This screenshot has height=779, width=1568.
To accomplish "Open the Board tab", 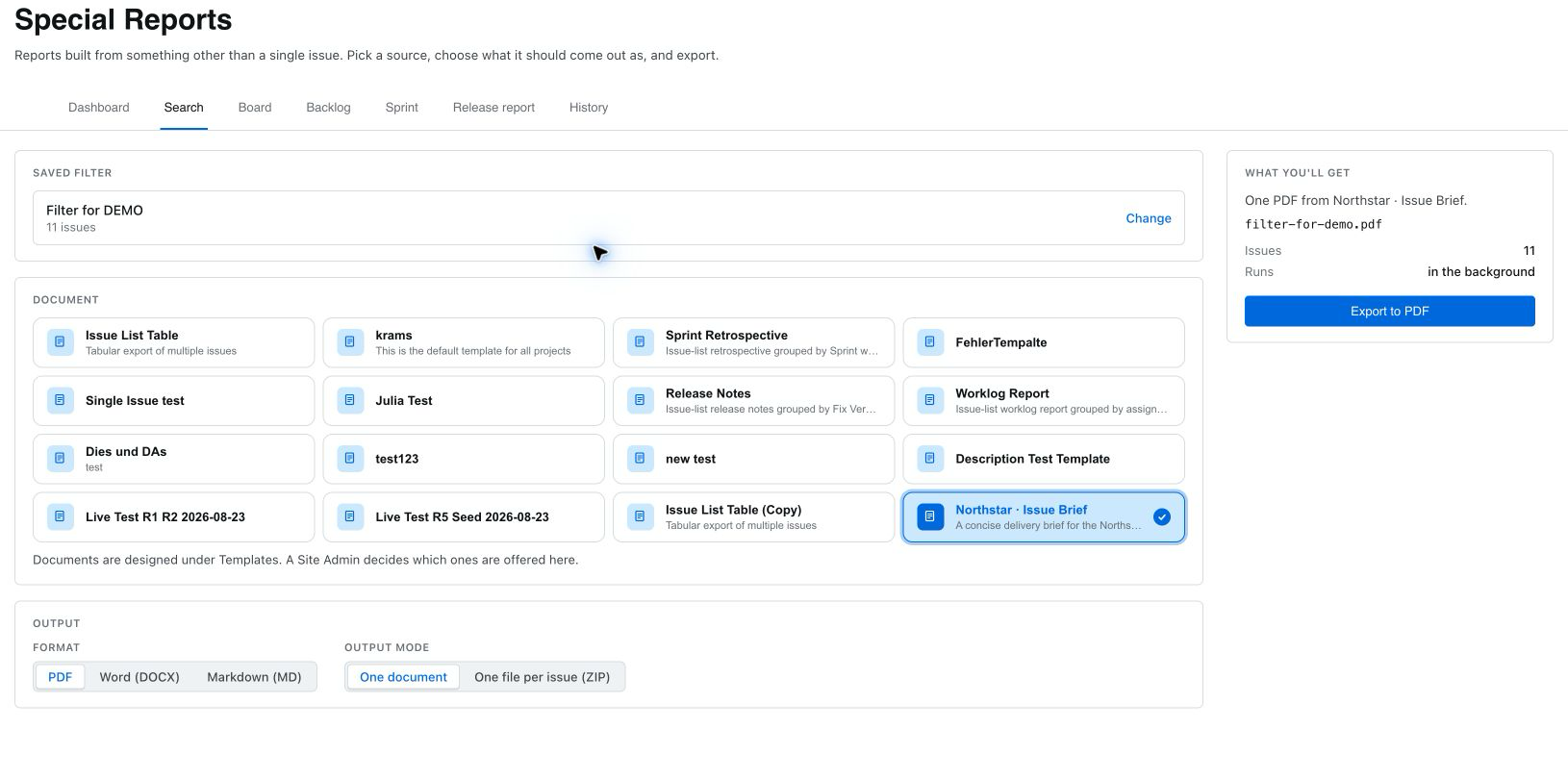I will (255, 108).
